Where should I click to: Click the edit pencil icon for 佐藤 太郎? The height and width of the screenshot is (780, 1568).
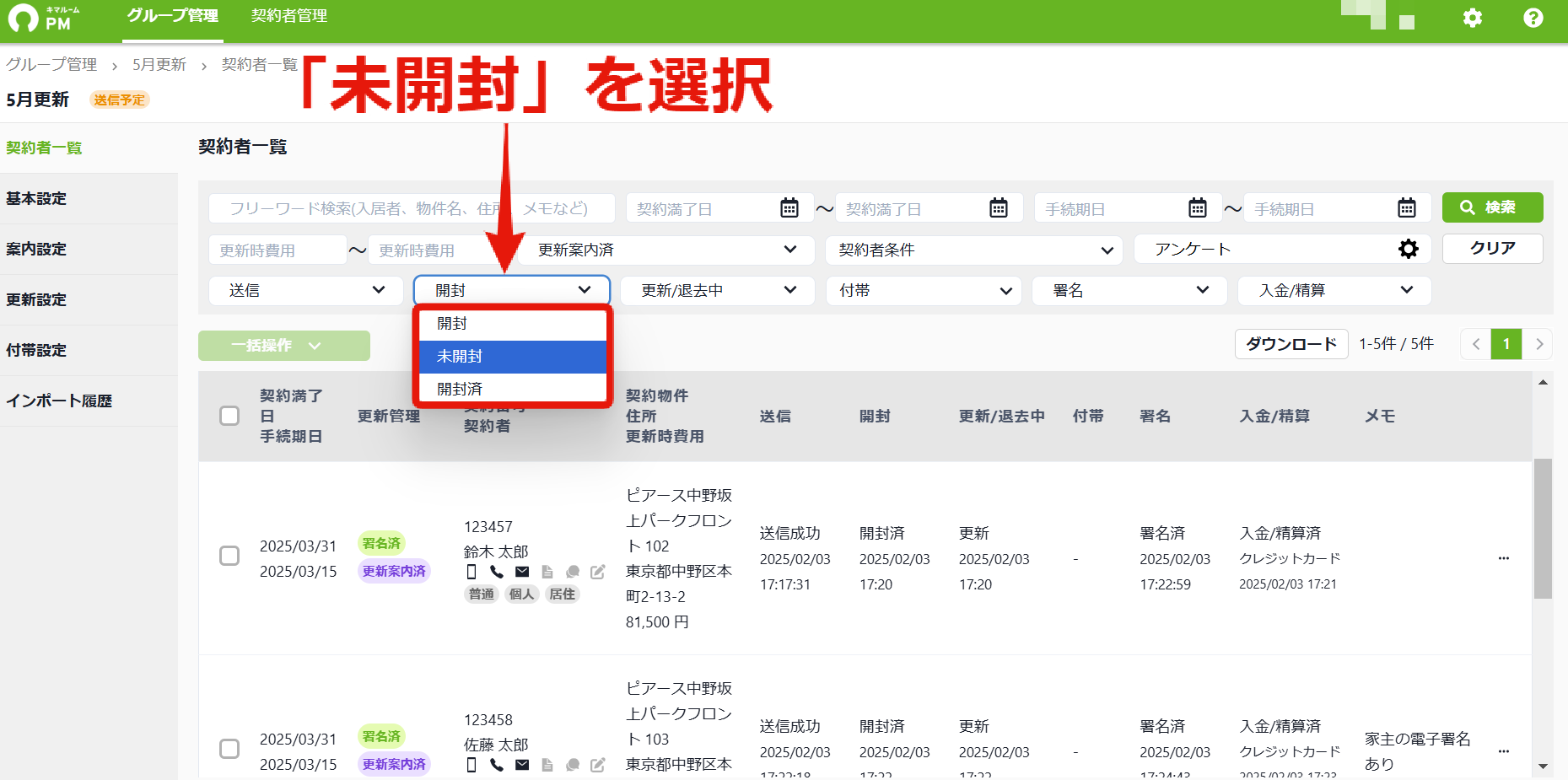598,765
